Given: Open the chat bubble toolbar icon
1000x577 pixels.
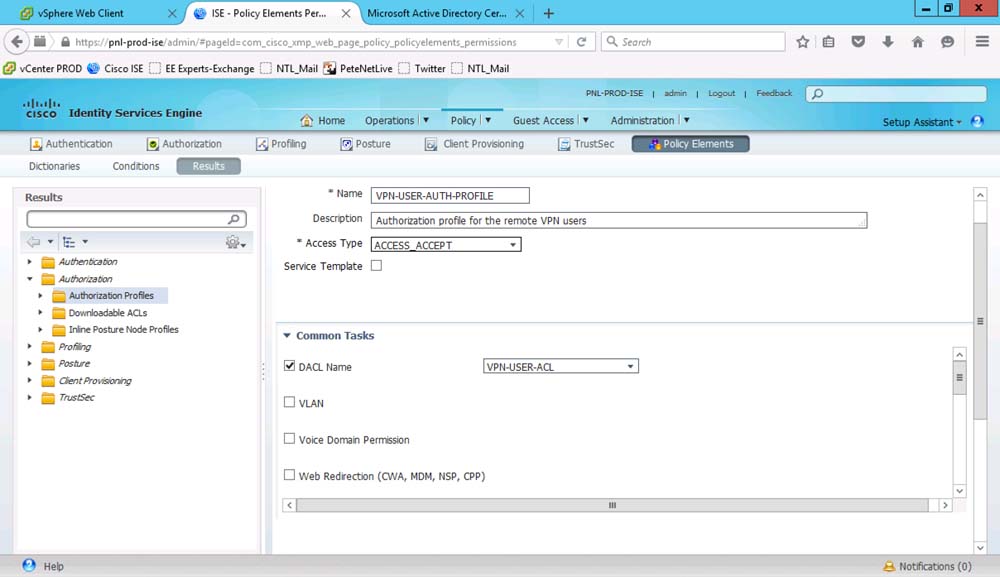Looking at the screenshot, I should click(948, 42).
